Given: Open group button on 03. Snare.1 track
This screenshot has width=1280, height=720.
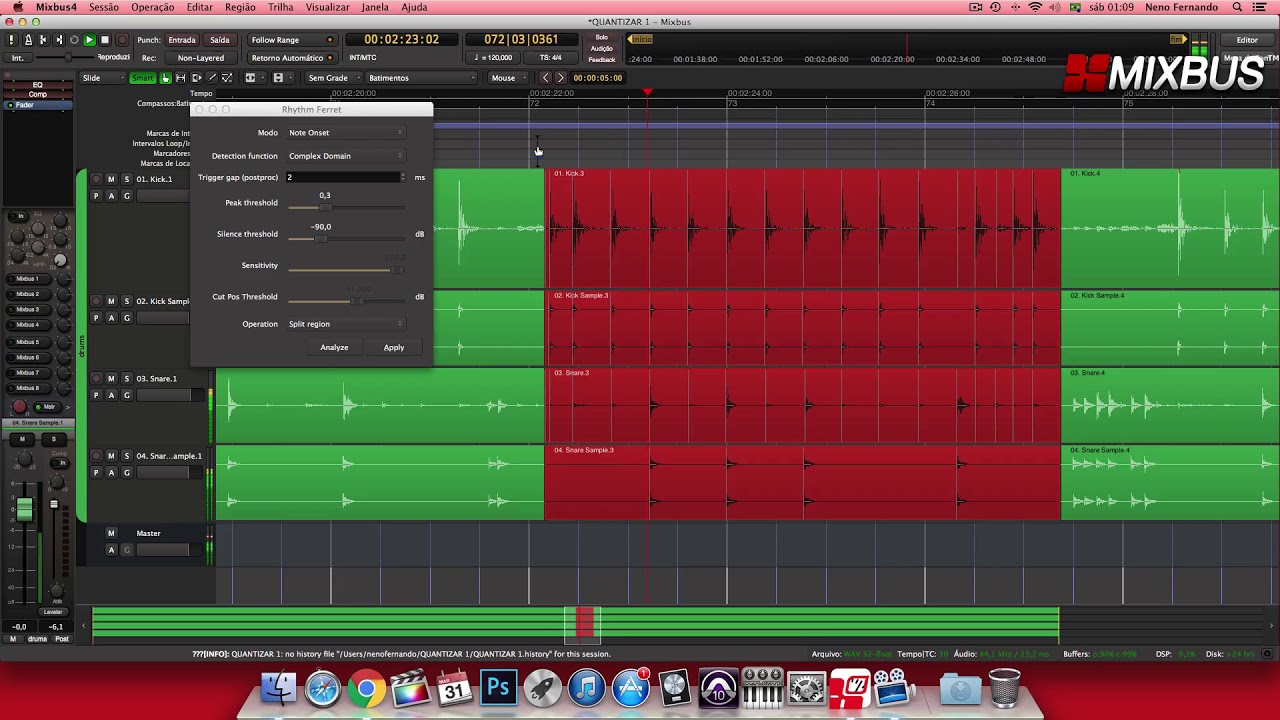Looking at the screenshot, I should click(126, 395).
